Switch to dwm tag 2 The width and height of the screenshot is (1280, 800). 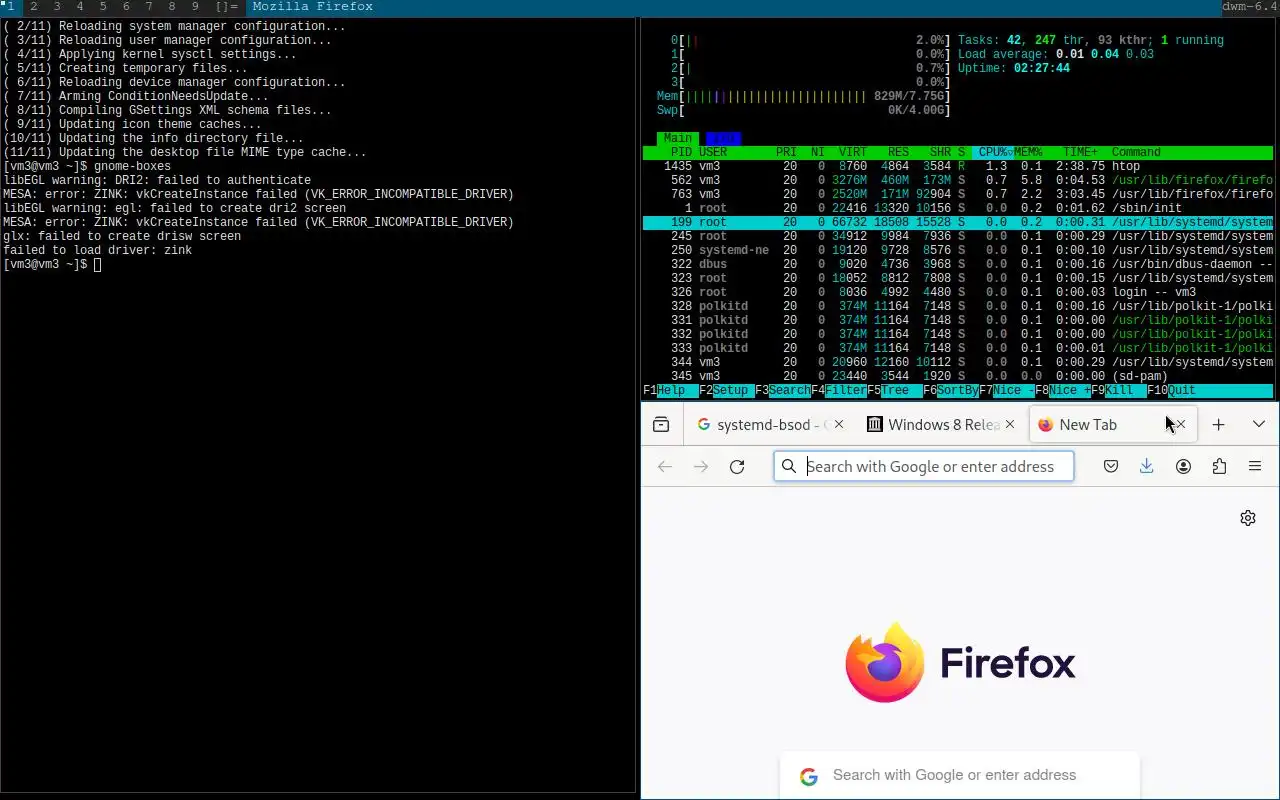coord(33,7)
